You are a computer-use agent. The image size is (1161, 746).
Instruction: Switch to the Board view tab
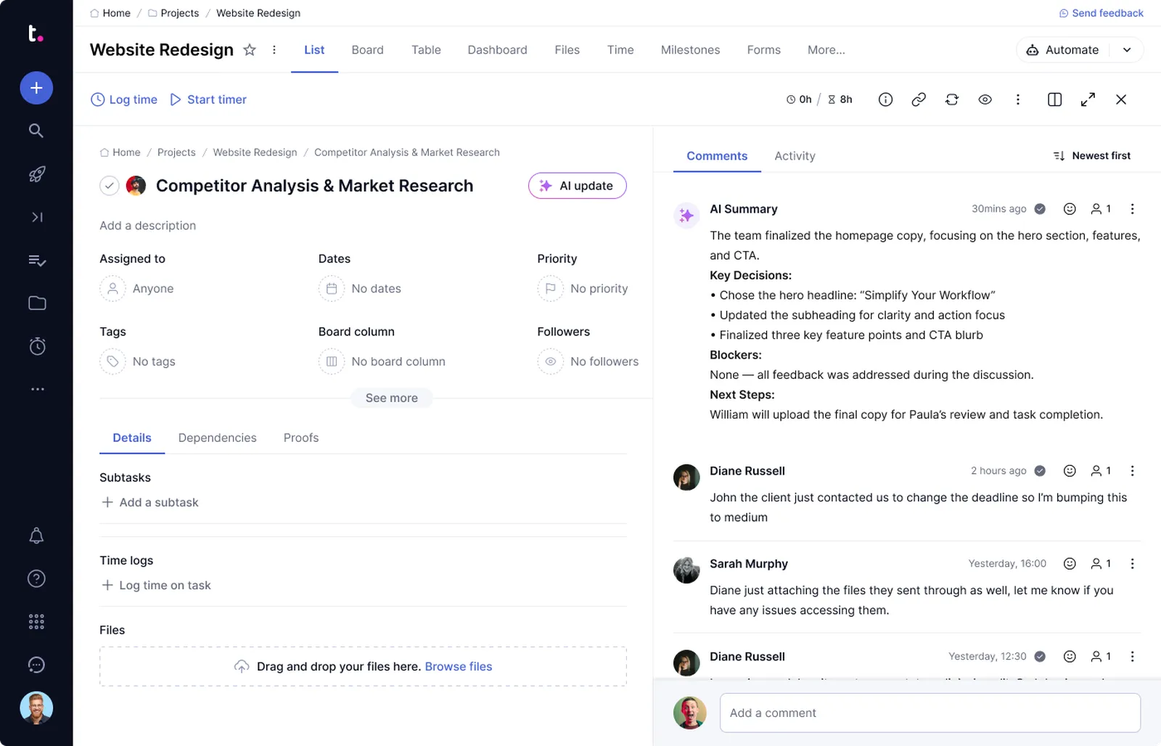(367, 50)
